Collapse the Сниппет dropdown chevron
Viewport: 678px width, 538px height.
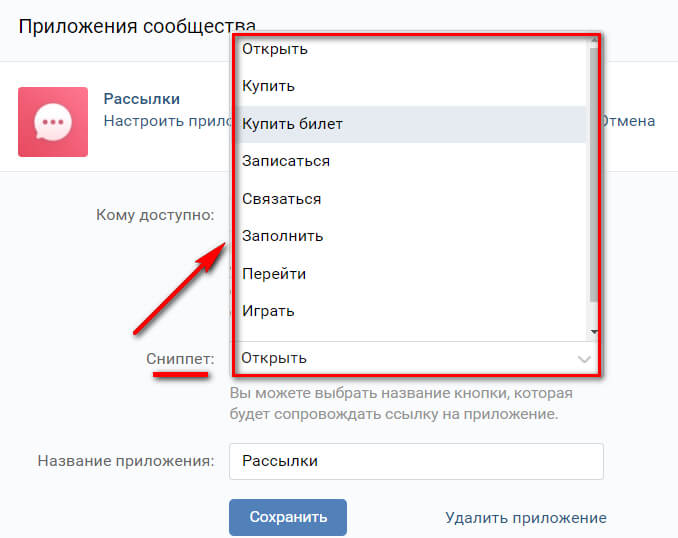click(x=585, y=358)
